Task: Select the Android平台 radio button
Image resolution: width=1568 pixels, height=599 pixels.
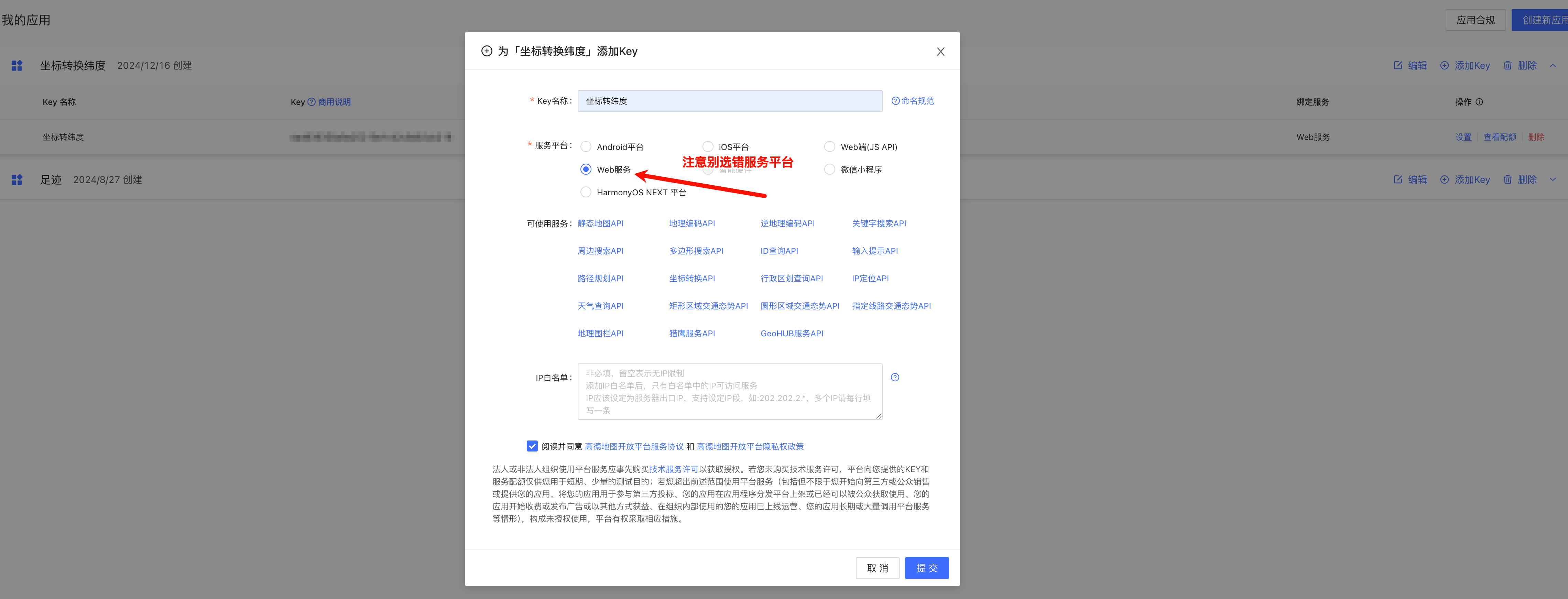Action: pyautogui.click(x=586, y=147)
